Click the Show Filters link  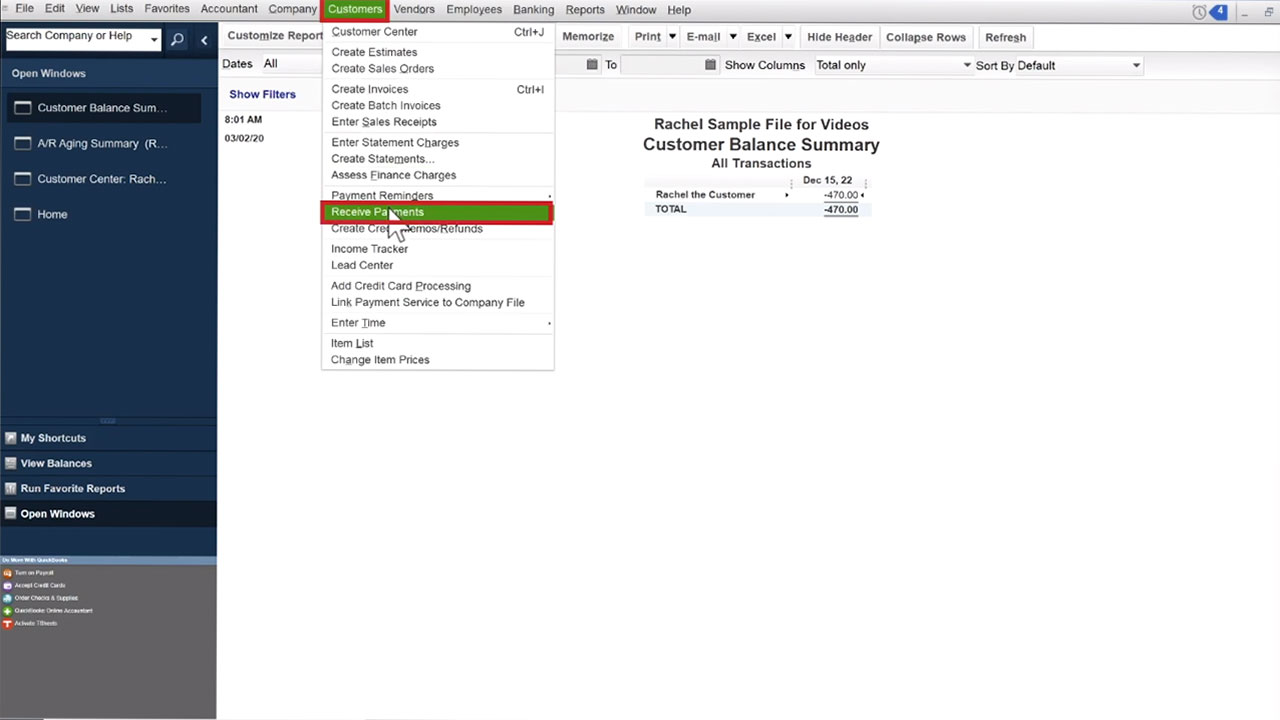pyautogui.click(x=262, y=94)
